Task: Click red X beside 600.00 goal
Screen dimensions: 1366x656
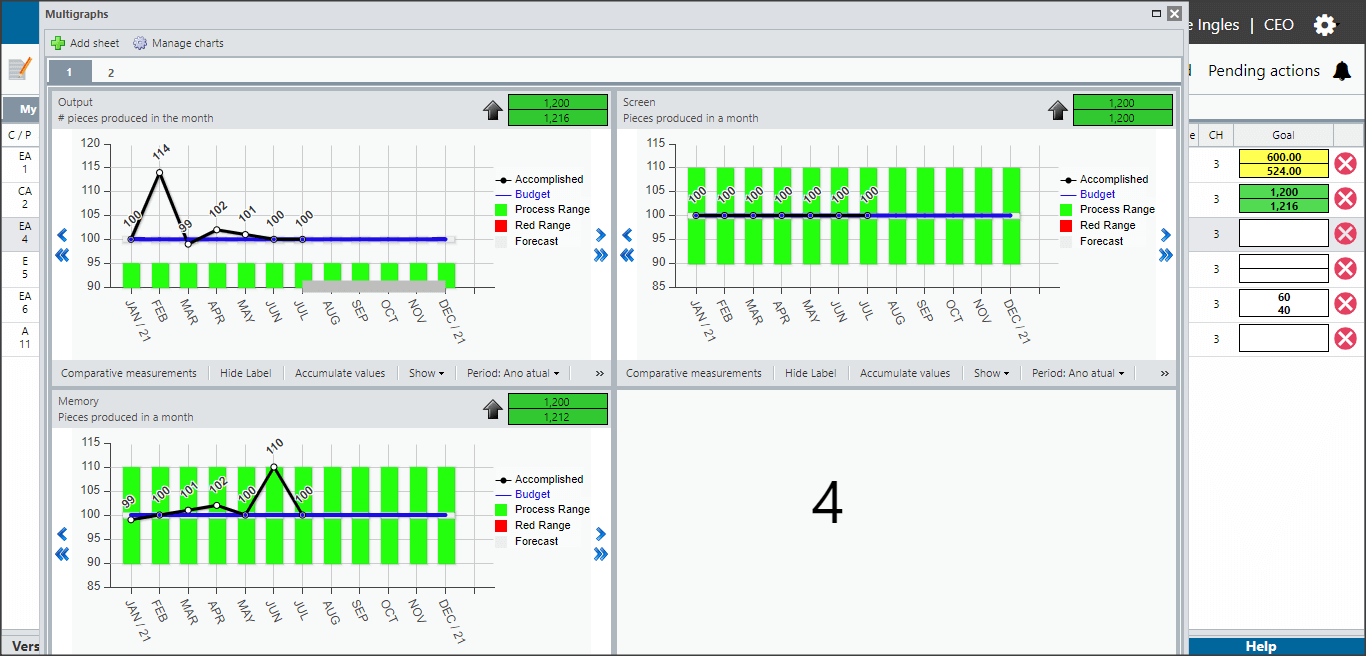Action: point(1346,164)
